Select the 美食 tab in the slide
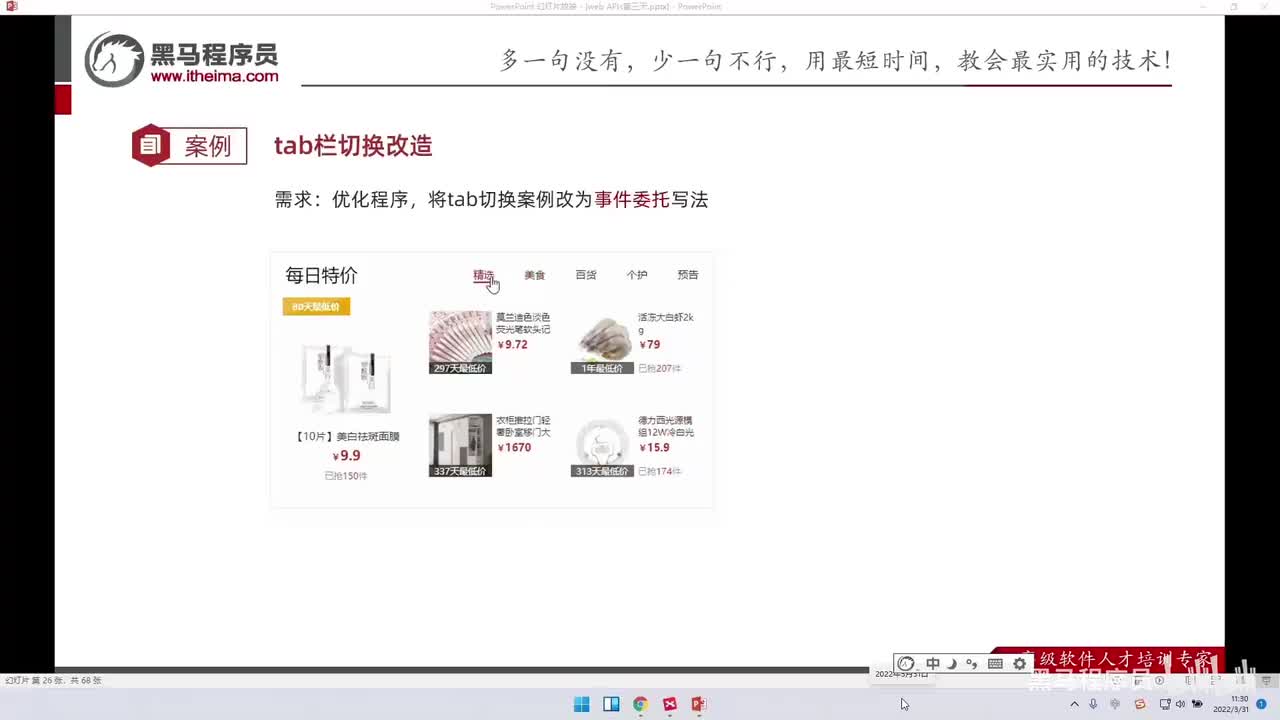This screenshot has width=1280, height=720. [535, 275]
